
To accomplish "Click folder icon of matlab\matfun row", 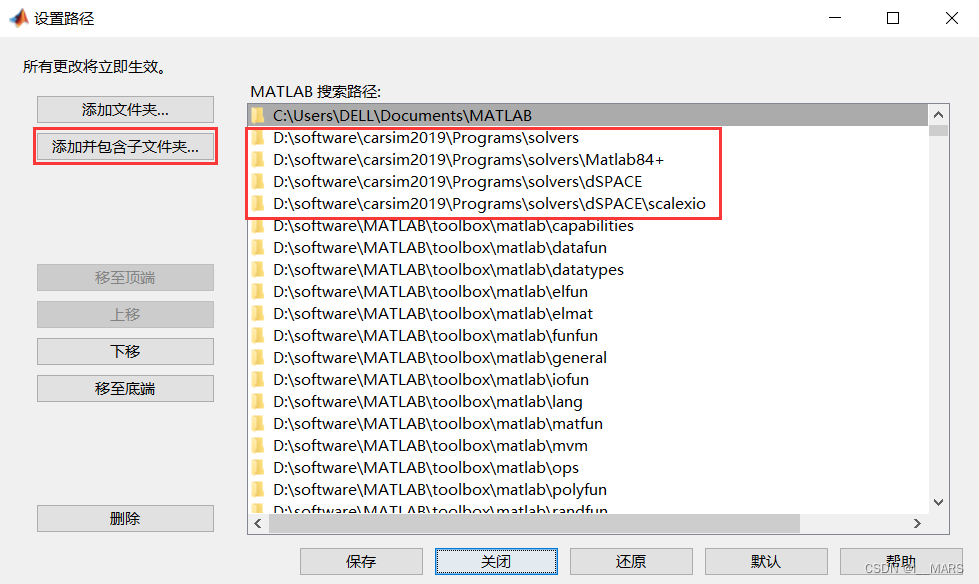I will tap(258, 423).
